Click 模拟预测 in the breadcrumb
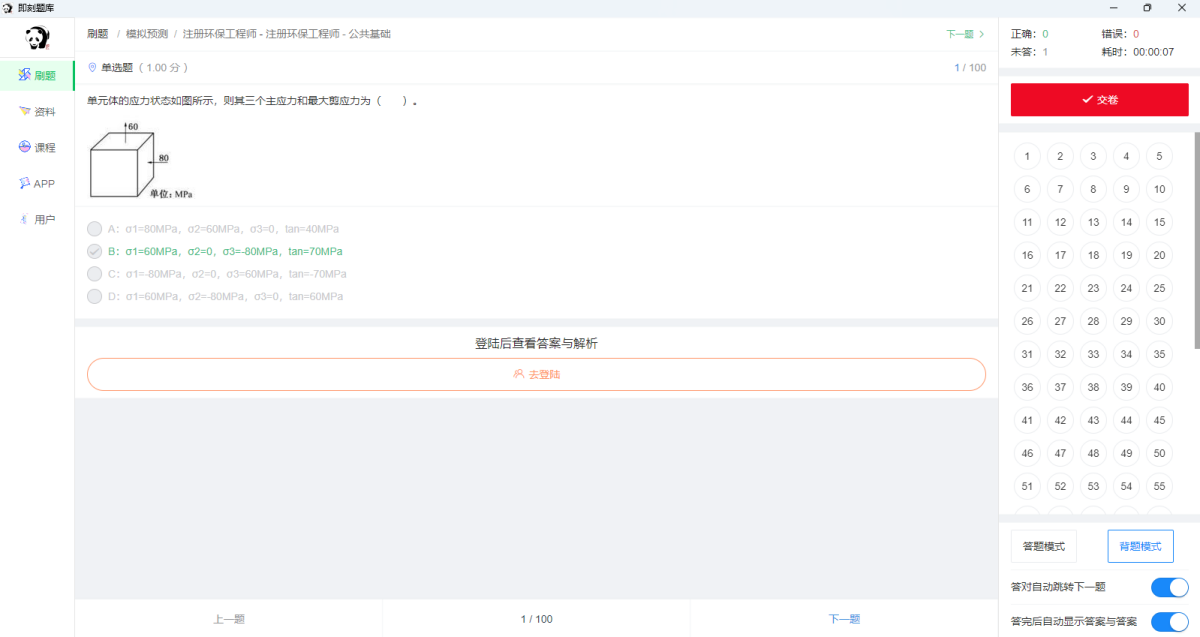 point(147,34)
